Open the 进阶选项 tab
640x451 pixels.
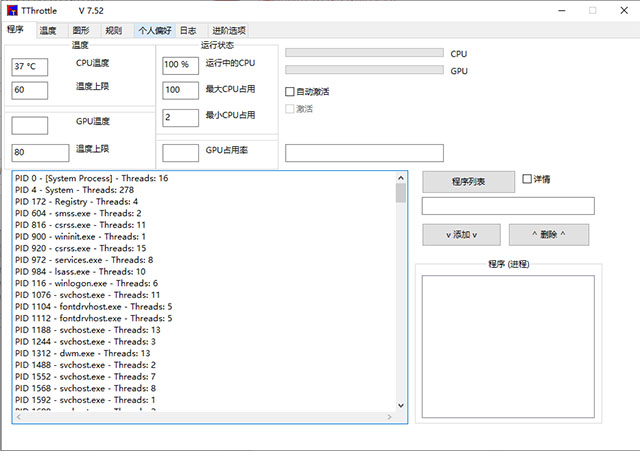click(x=229, y=31)
